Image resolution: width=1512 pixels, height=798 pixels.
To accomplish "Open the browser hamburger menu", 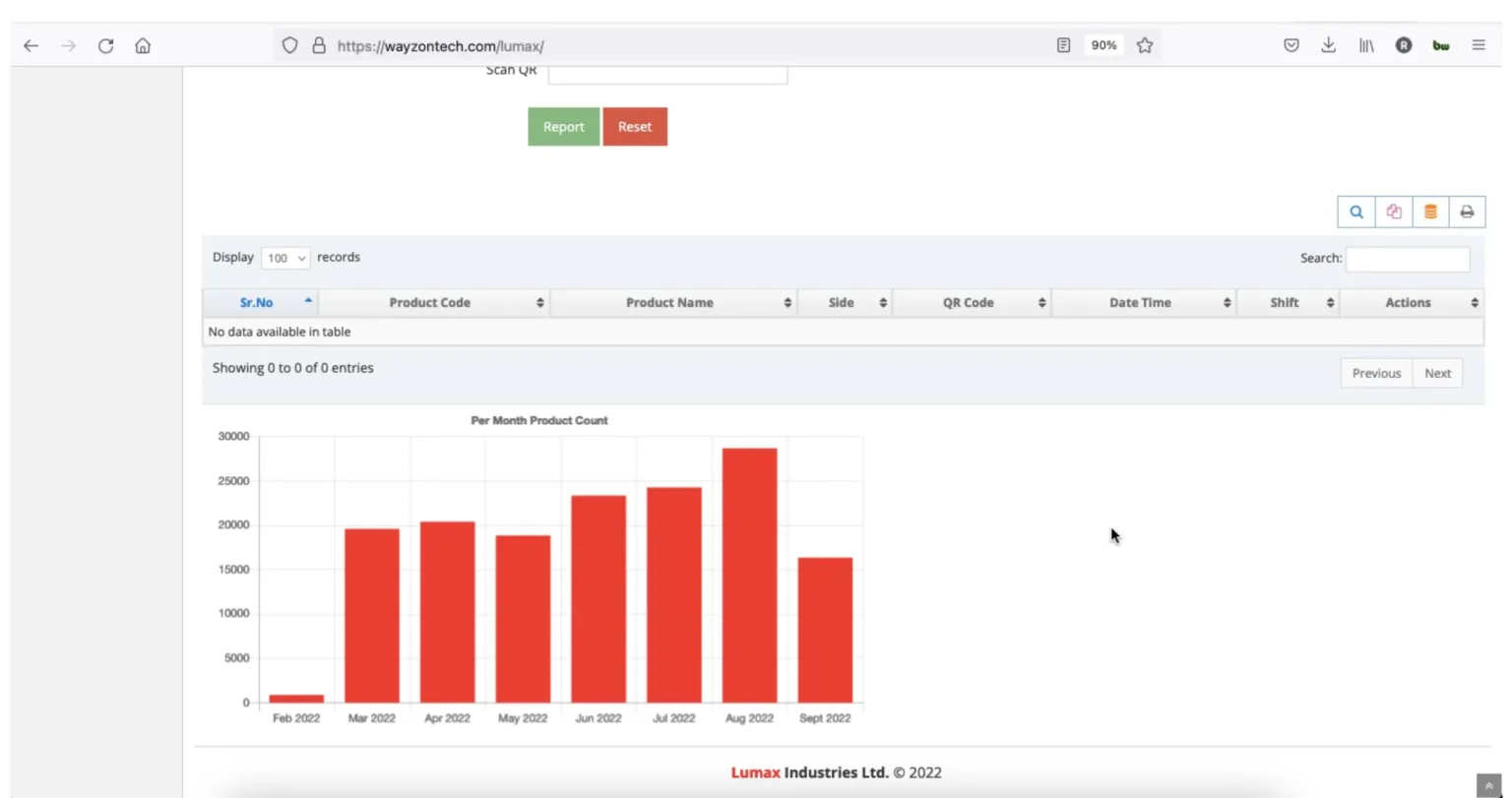I will pos(1479,45).
